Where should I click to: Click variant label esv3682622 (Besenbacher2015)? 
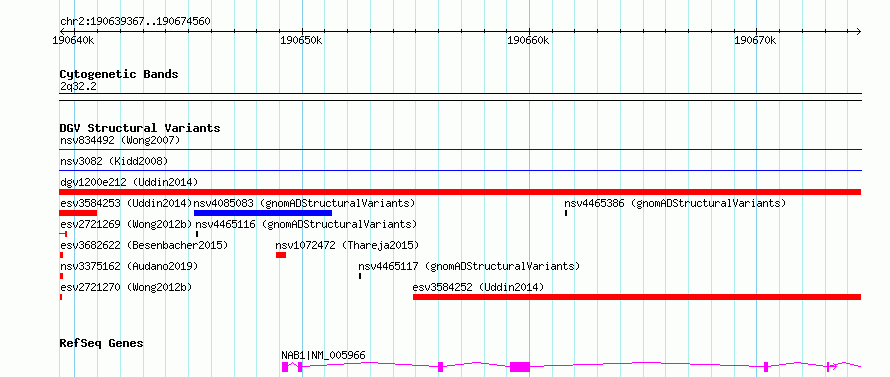coord(144,245)
